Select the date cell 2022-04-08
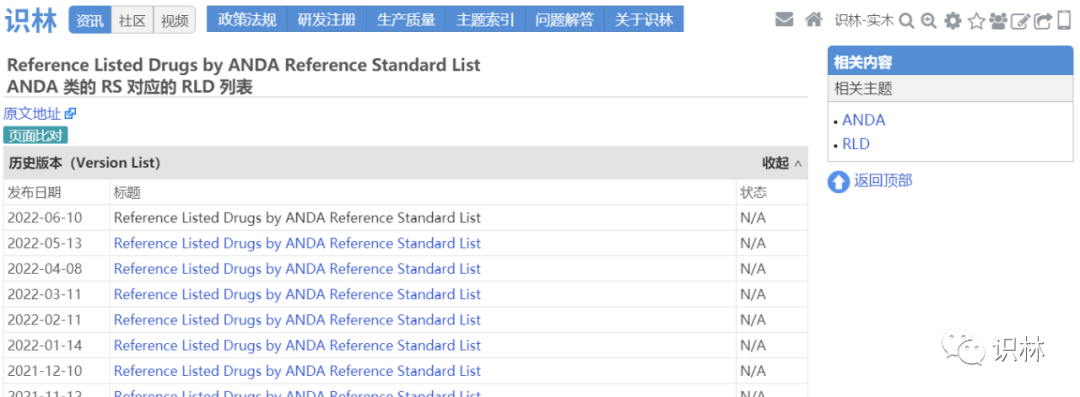The height and width of the screenshot is (397, 1080). 44,269
